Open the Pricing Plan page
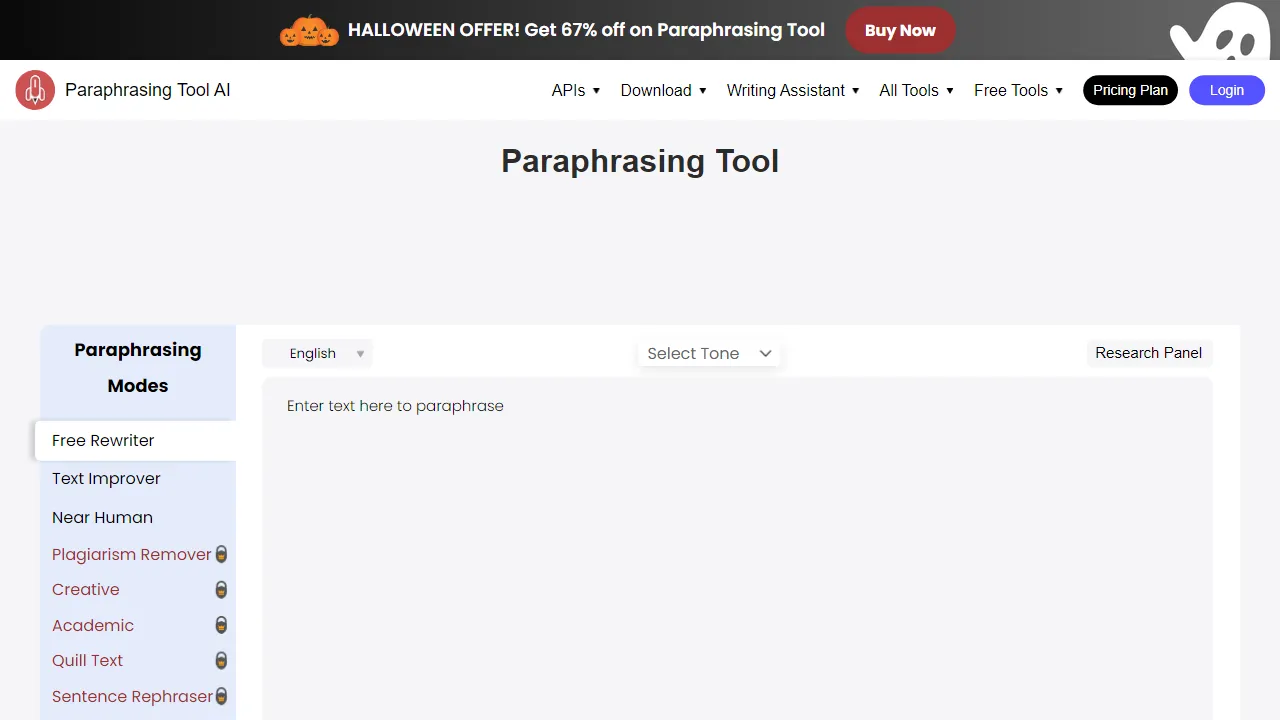 [x=1130, y=90]
